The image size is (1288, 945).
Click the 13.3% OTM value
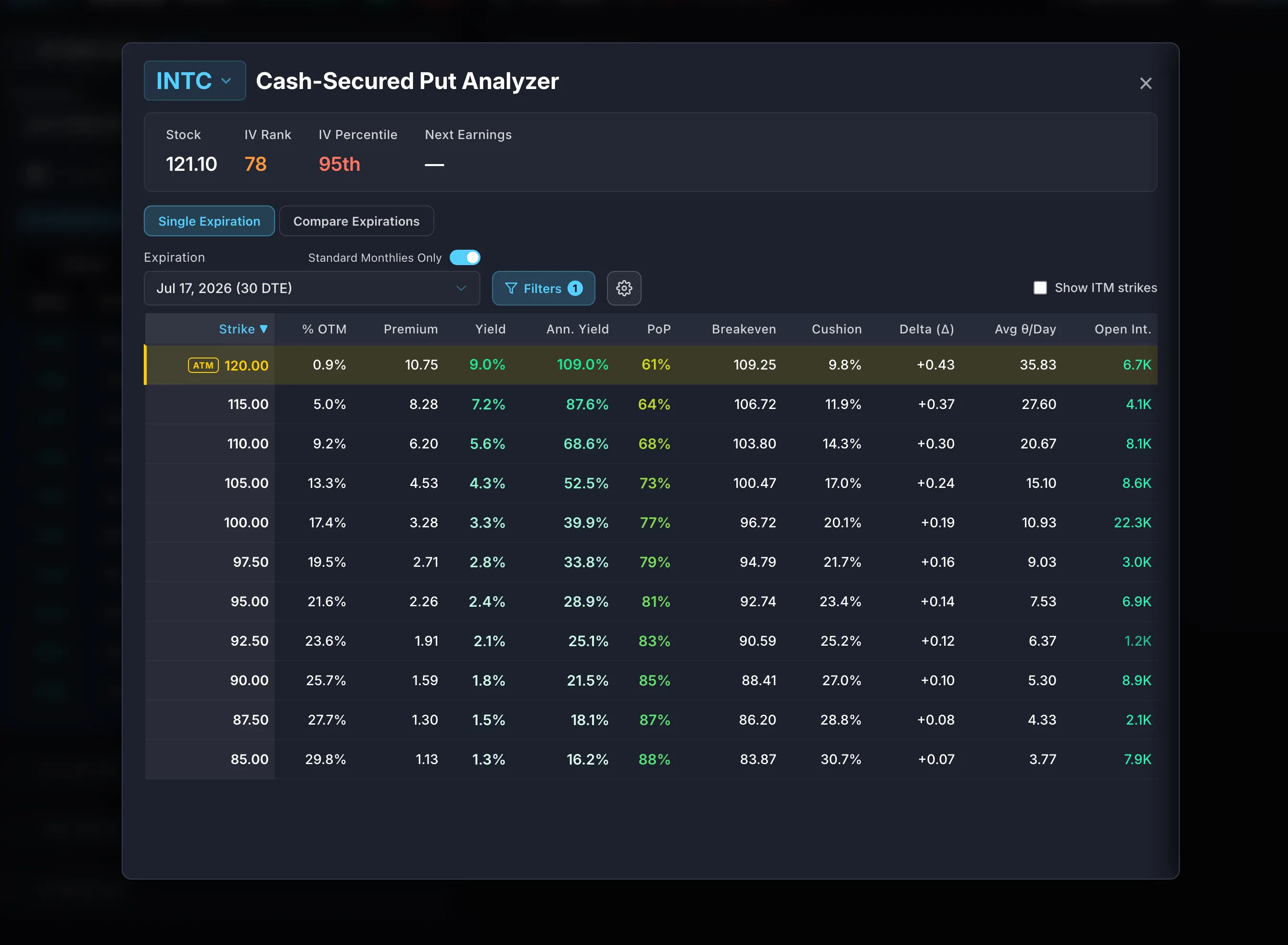tap(327, 484)
